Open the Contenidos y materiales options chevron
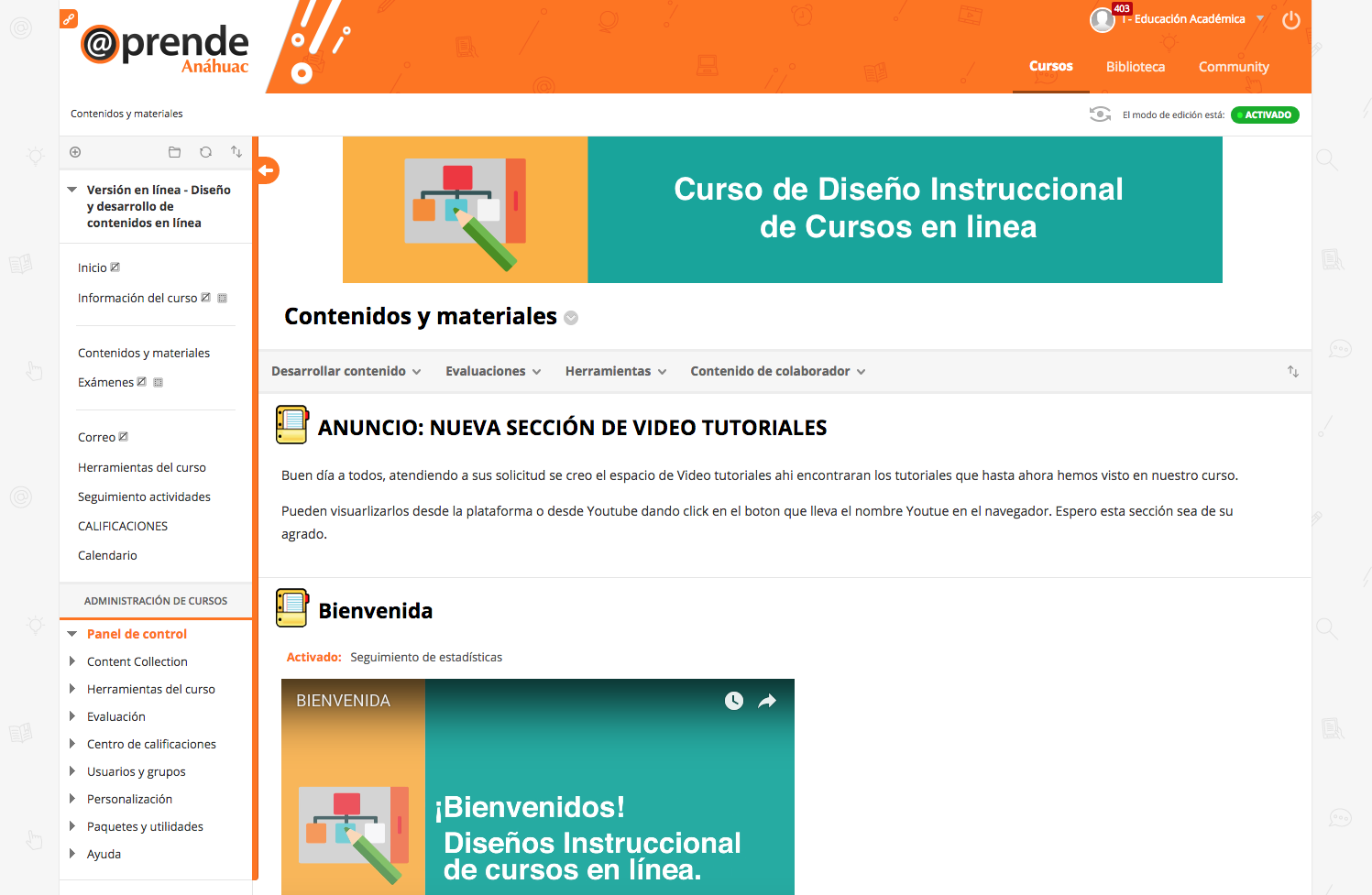 [571, 318]
